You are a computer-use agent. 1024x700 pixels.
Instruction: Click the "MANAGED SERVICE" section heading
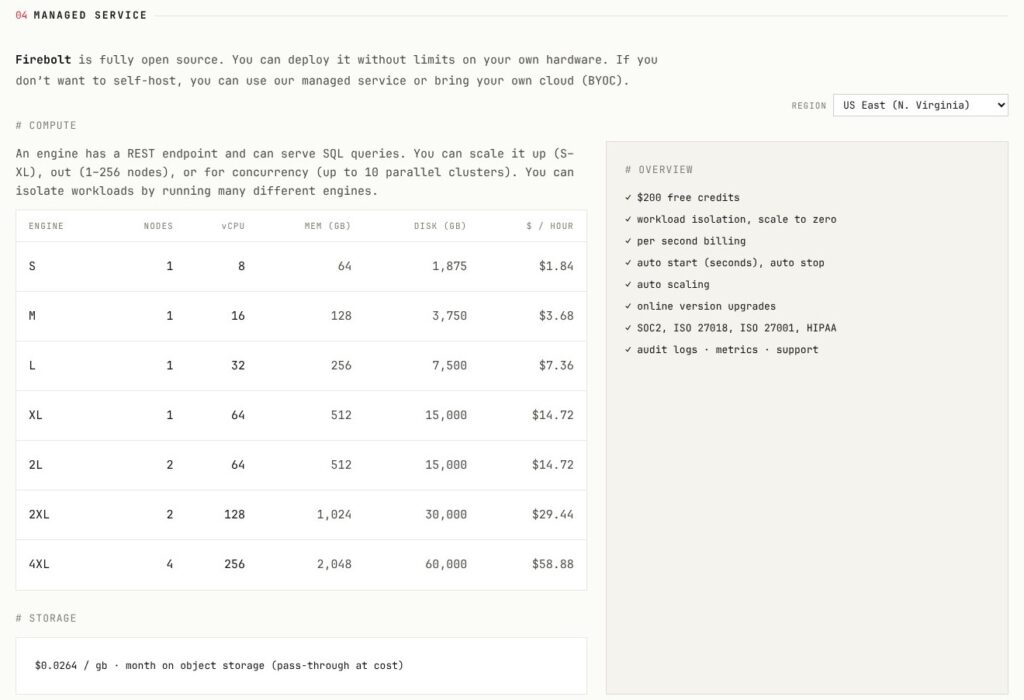pos(90,15)
